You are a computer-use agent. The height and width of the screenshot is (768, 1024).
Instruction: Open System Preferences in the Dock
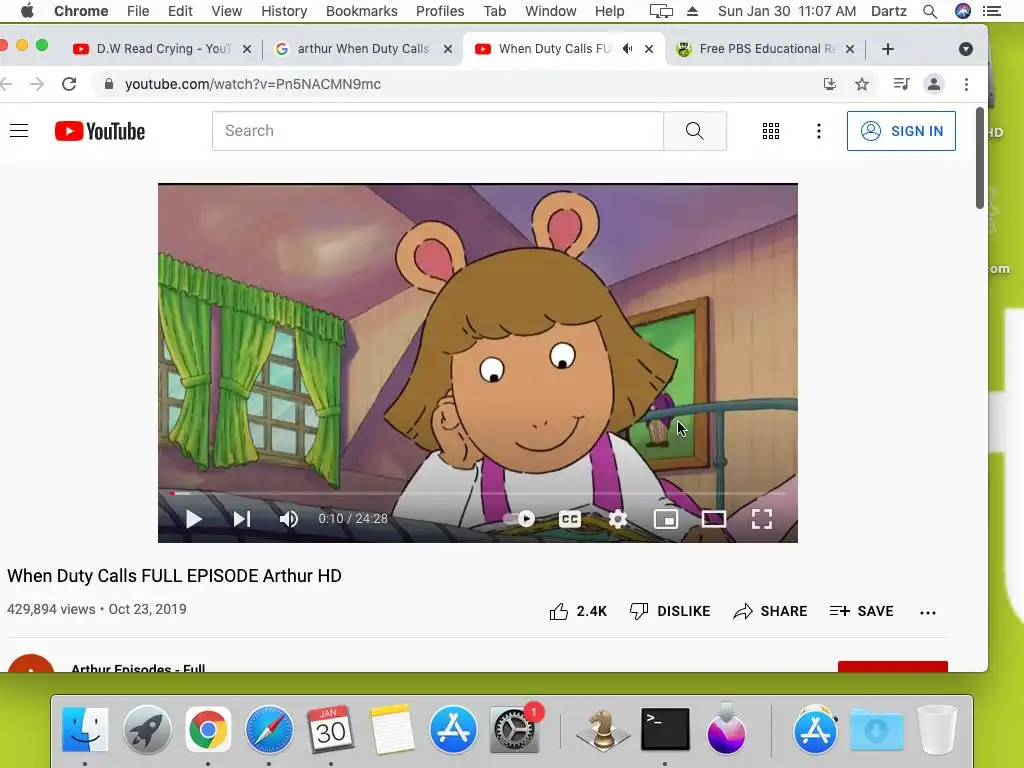(516, 729)
